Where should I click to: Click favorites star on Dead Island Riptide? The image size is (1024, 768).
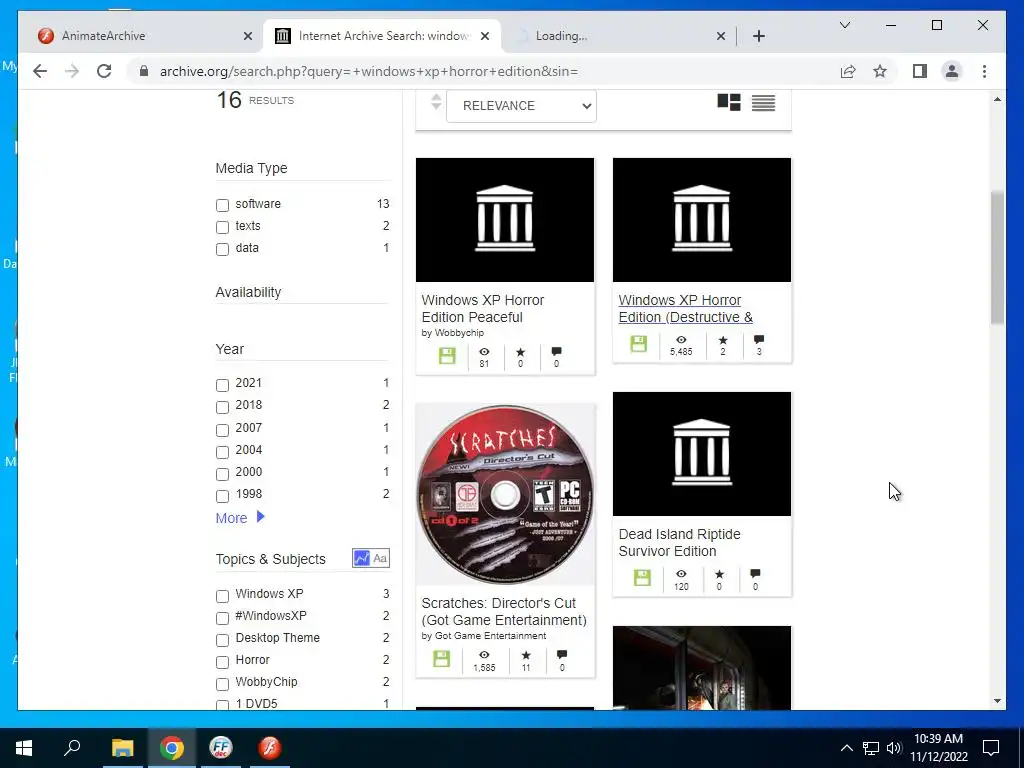719,574
